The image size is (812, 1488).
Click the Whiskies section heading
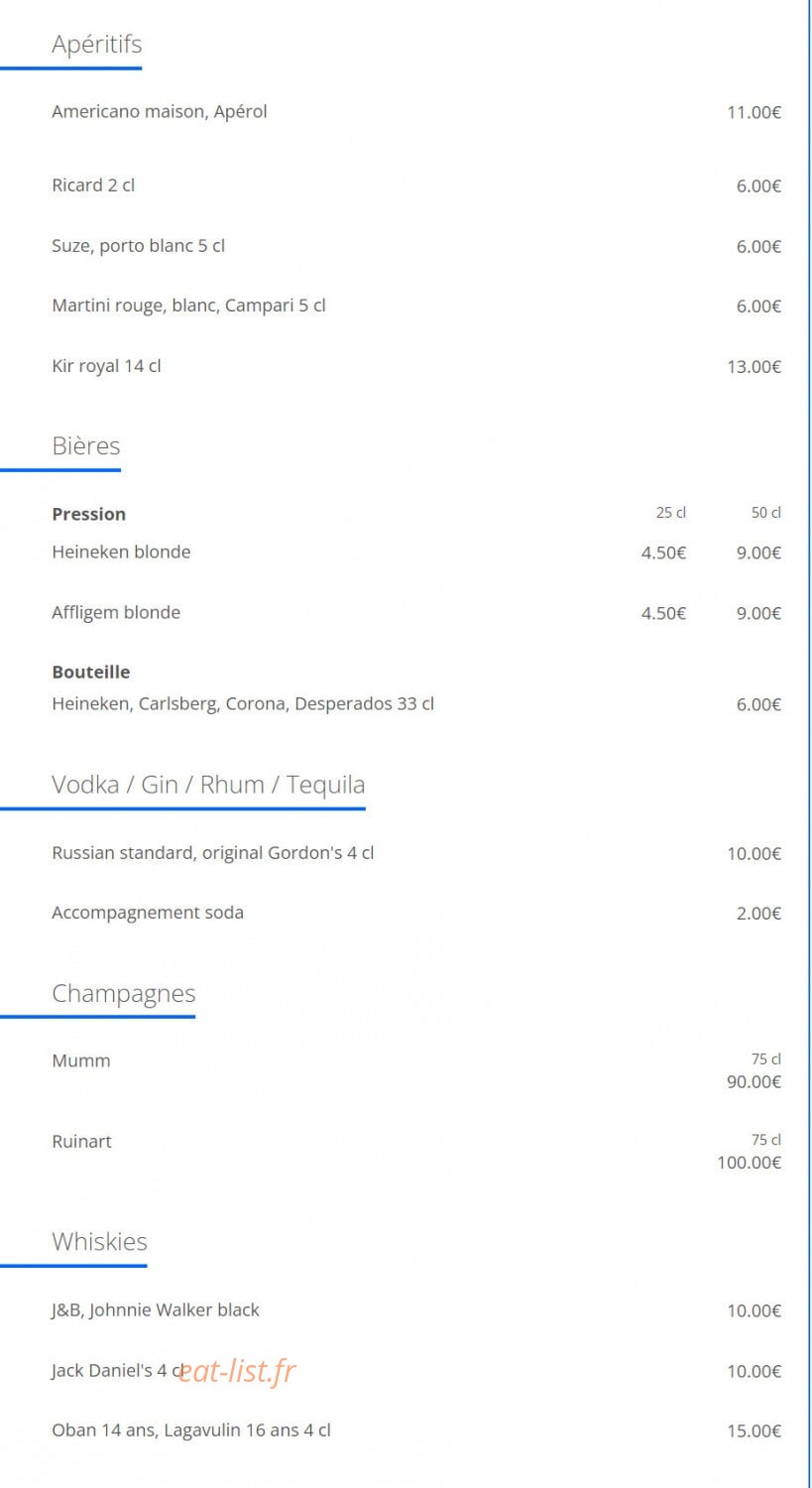pyautogui.click(x=99, y=1242)
